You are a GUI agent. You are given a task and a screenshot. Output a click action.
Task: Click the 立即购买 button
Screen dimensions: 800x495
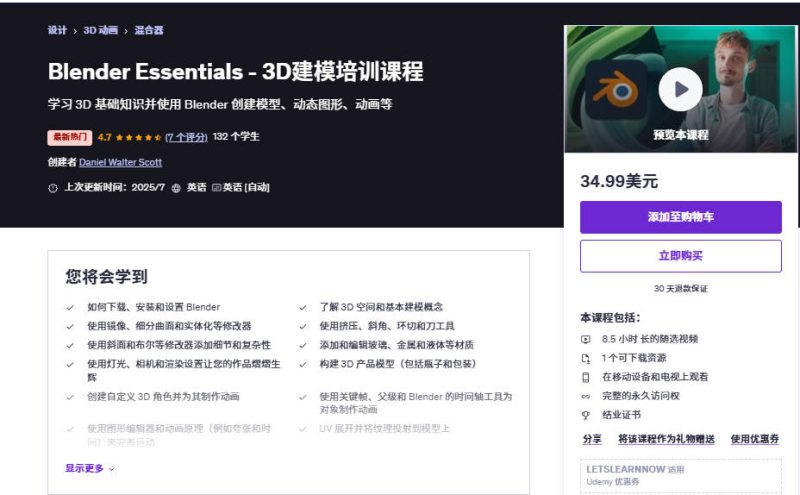(x=681, y=256)
